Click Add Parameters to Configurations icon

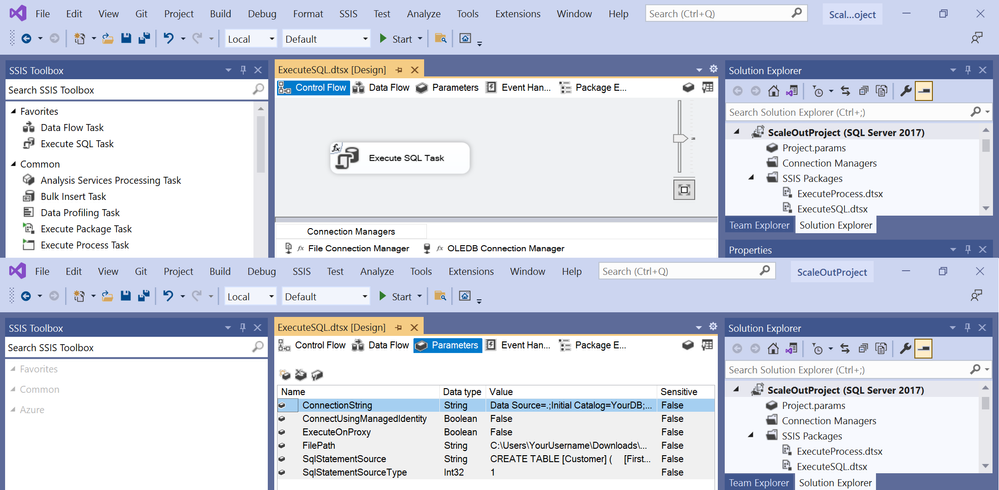[316, 375]
